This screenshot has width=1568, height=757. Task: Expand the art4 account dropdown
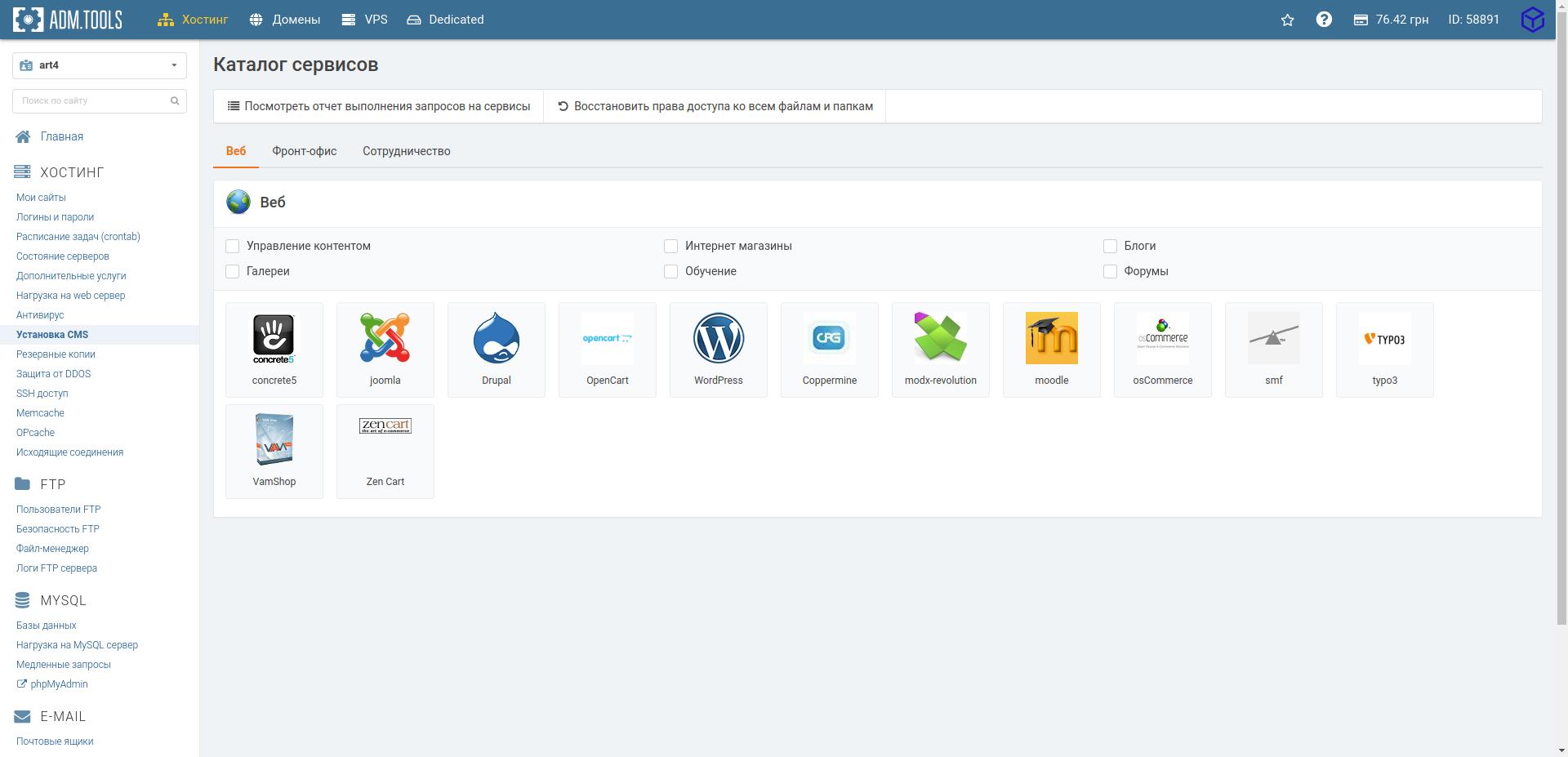[x=100, y=65]
